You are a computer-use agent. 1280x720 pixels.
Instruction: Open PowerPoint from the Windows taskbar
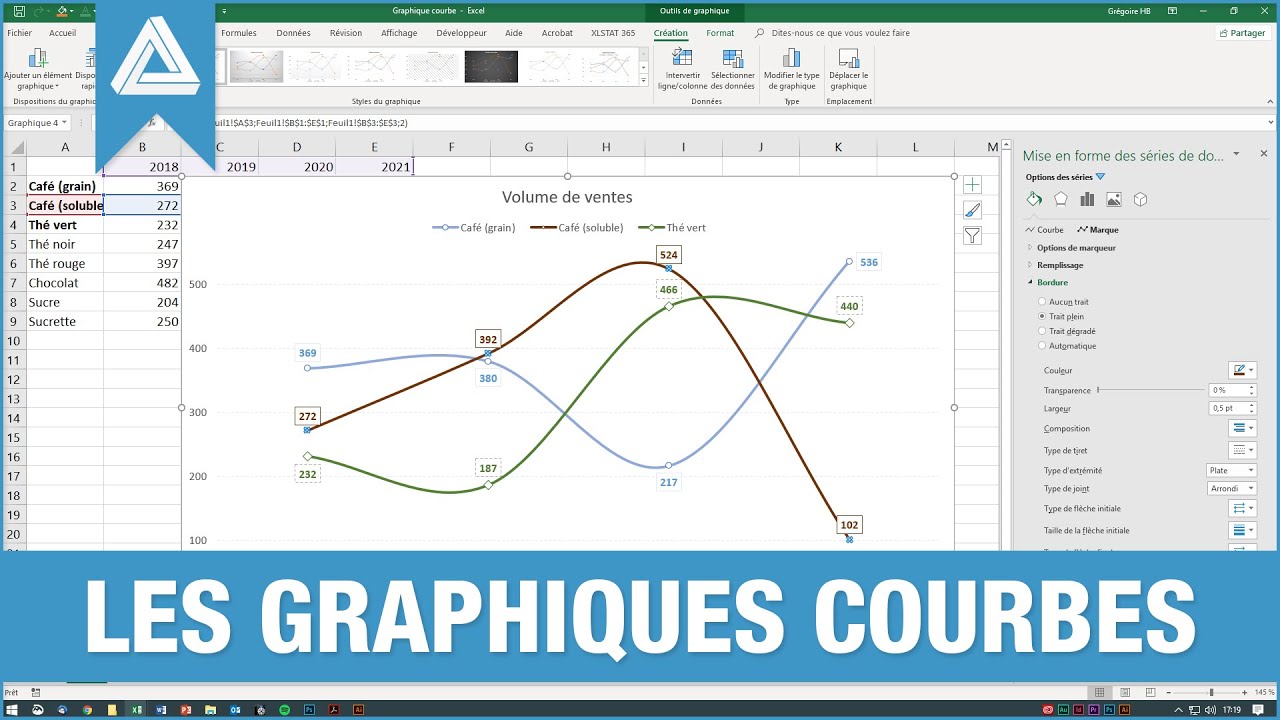tap(186, 709)
